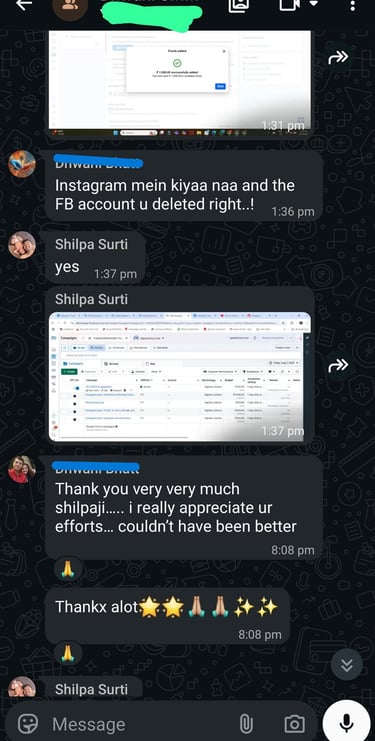The height and width of the screenshot is (741, 375).
Task: Open the attachment paperclip menu
Action: (x=246, y=724)
